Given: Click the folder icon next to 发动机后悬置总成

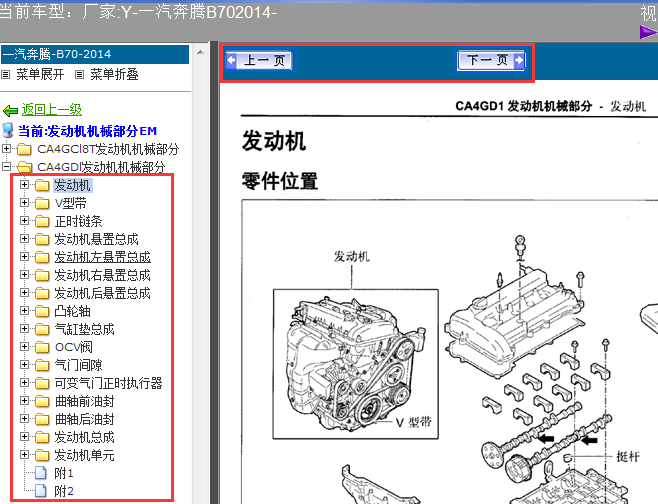Looking at the screenshot, I should [x=42, y=293].
